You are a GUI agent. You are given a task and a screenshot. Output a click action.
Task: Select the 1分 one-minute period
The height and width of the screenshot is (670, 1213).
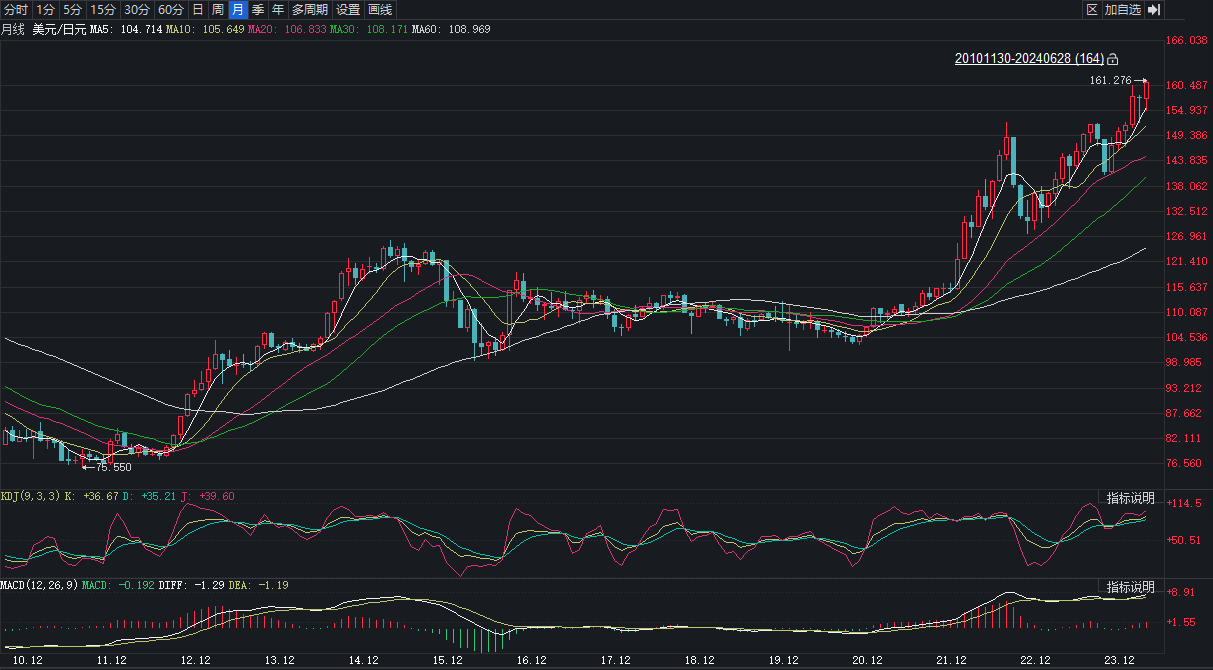point(46,10)
